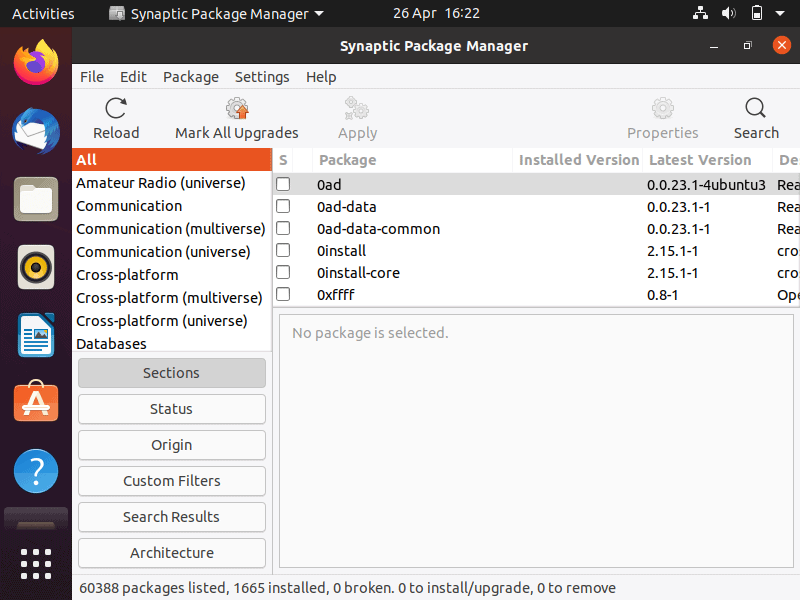
Task: Select the All section
Action: [172, 160]
